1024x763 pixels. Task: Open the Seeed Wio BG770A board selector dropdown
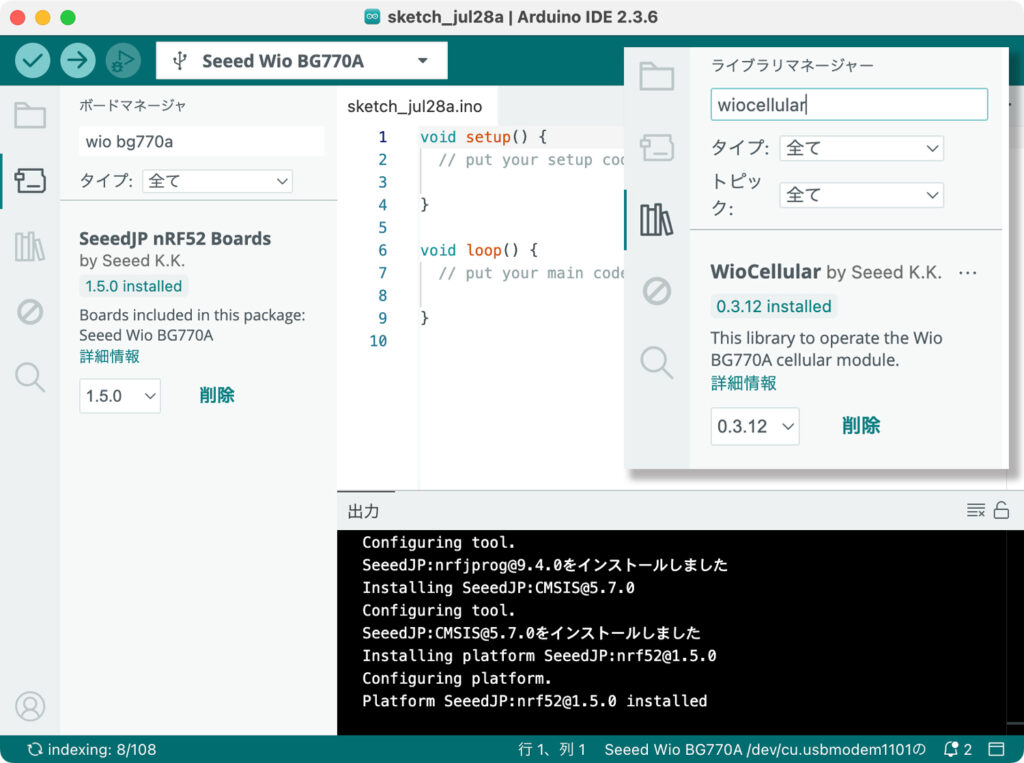302,61
